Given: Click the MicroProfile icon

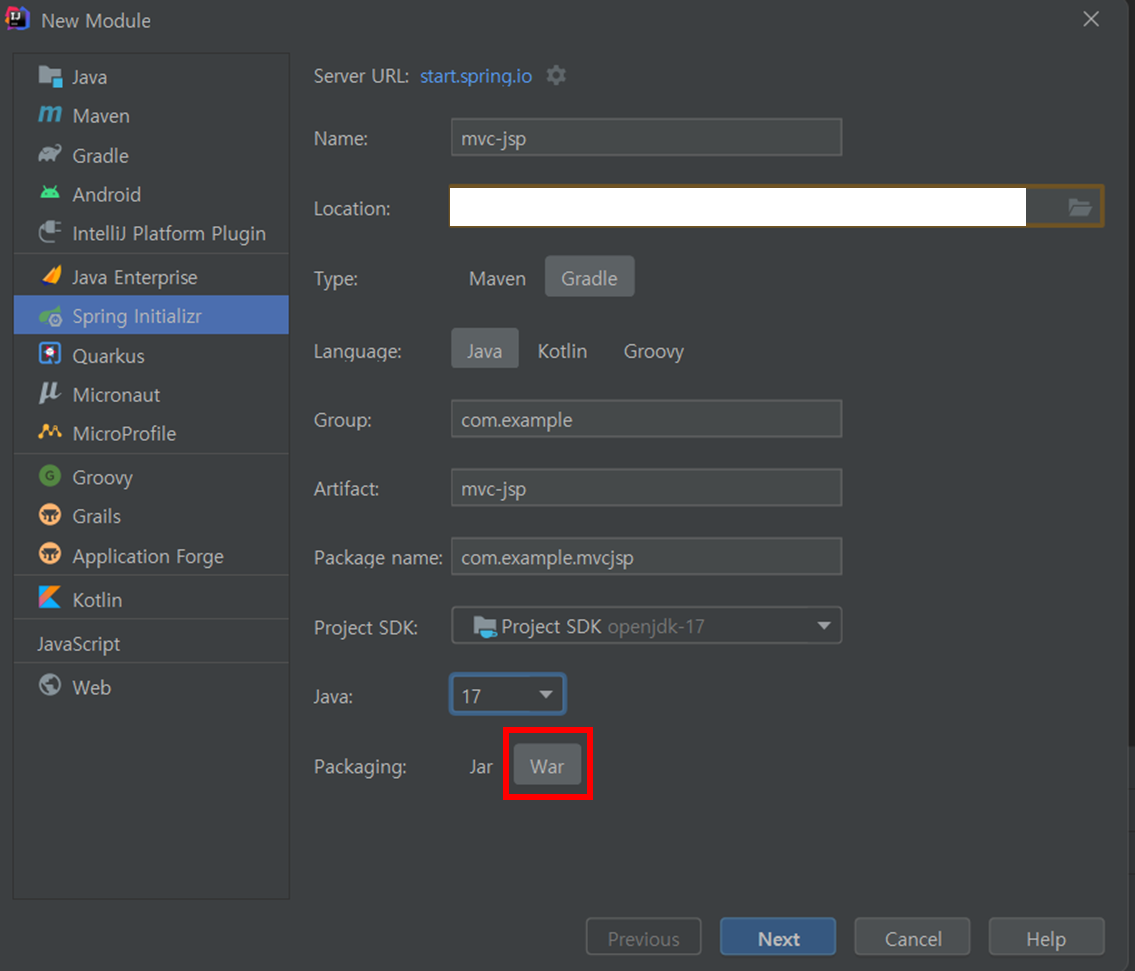Looking at the screenshot, I should (50, 432).
